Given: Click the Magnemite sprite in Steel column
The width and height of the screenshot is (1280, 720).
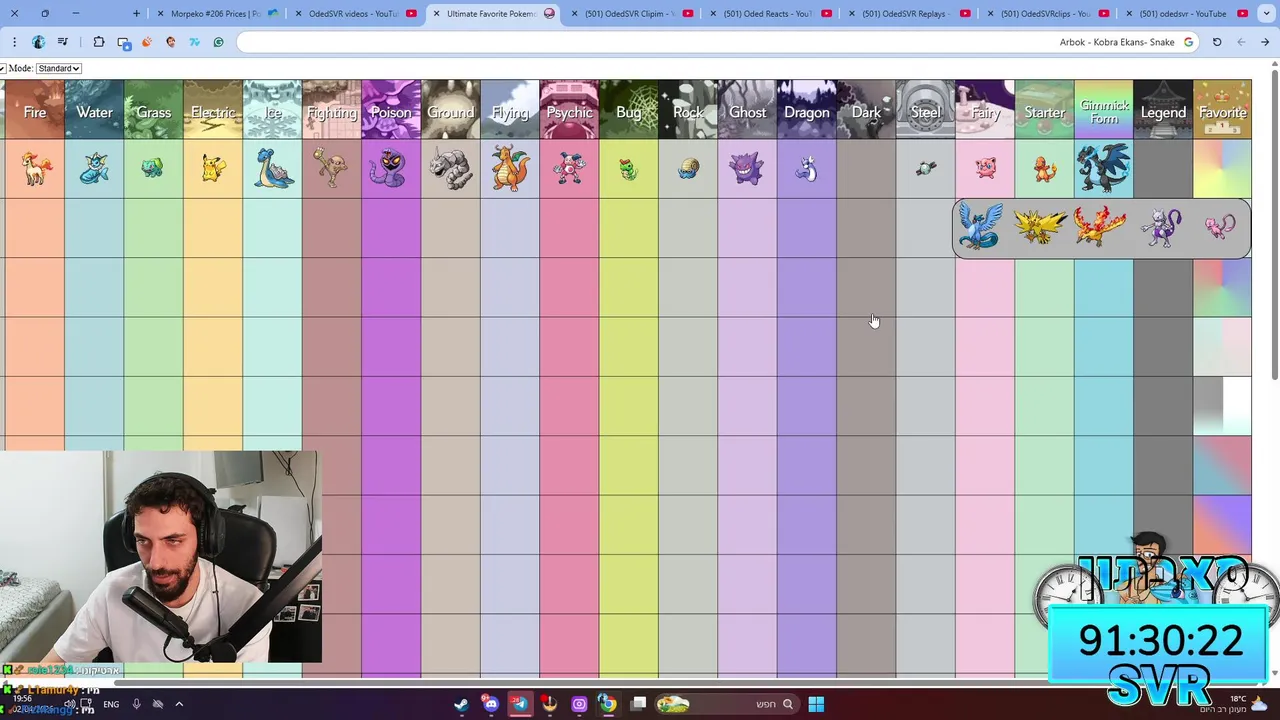Looking at the screenshot, I should pyautogui.click(x=926, y=169).
